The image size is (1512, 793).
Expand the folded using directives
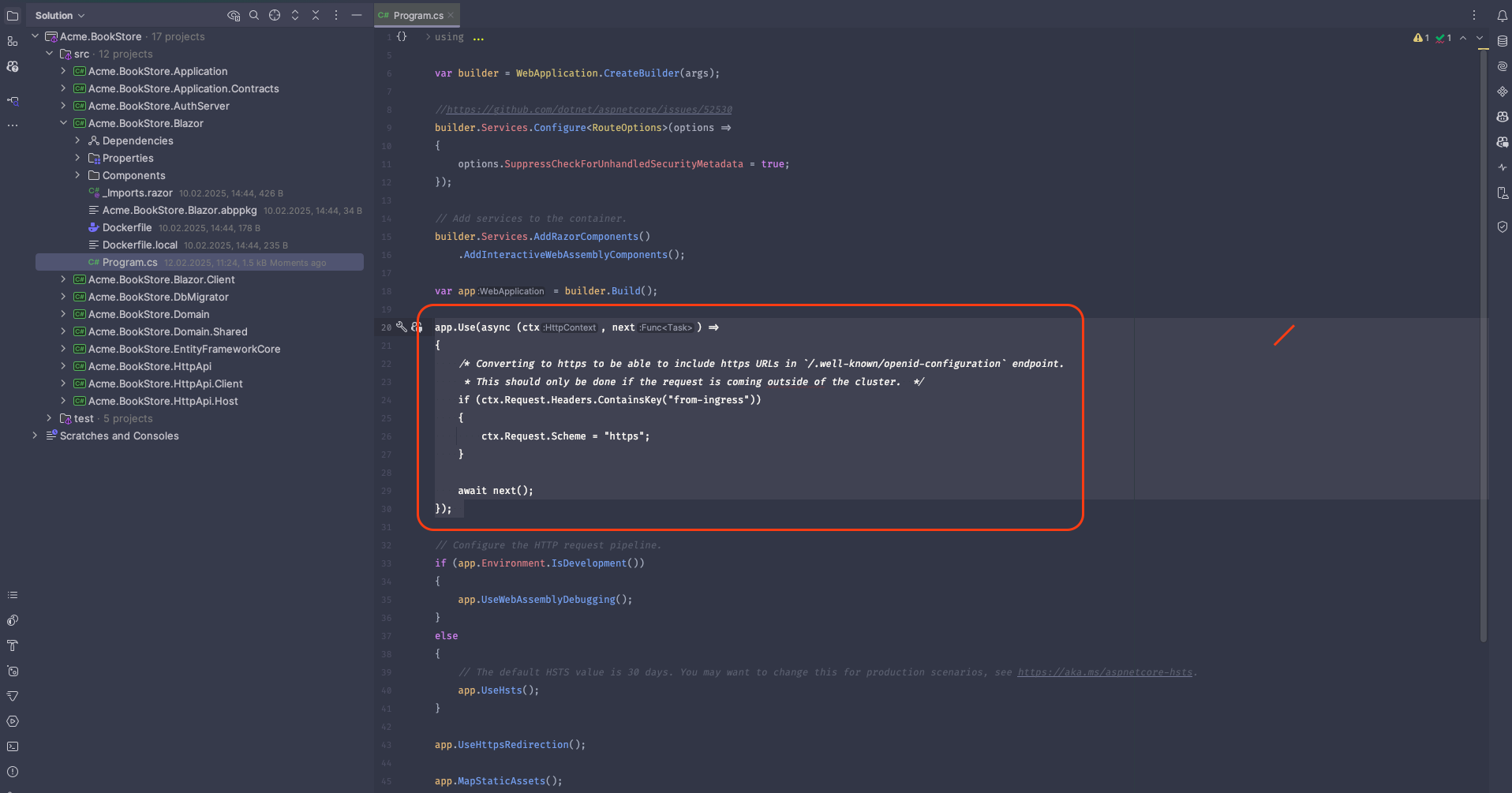pos(478,37)
